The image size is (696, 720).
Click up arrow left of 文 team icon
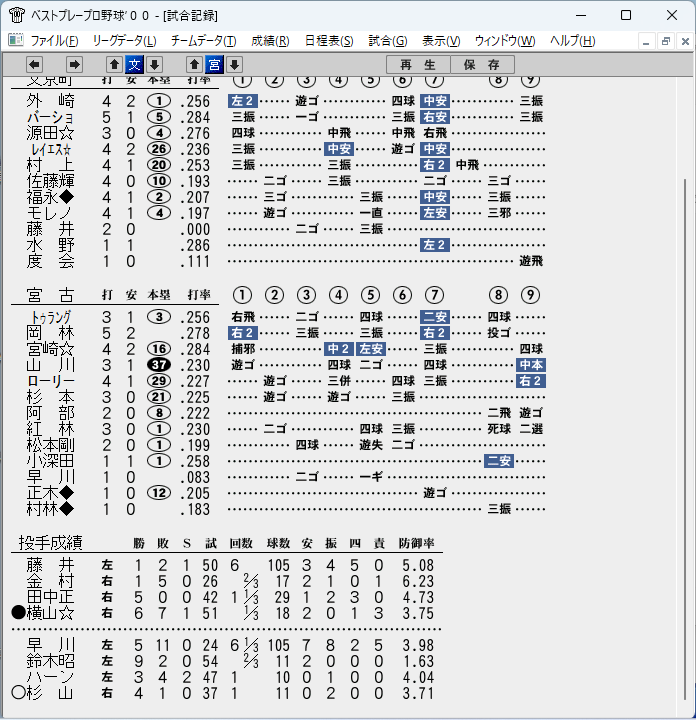(x=114, y=65)
